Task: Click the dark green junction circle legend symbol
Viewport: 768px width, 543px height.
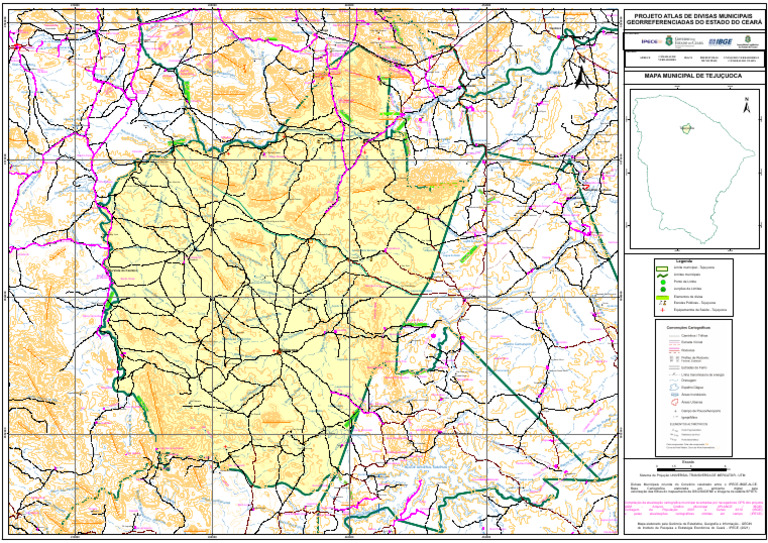Action: (663, 289)
